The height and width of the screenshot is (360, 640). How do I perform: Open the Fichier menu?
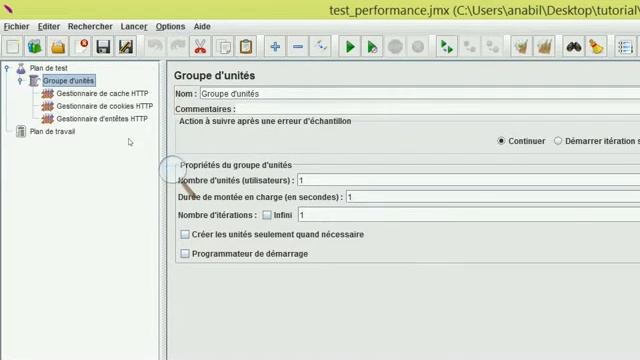click(16, 27)
